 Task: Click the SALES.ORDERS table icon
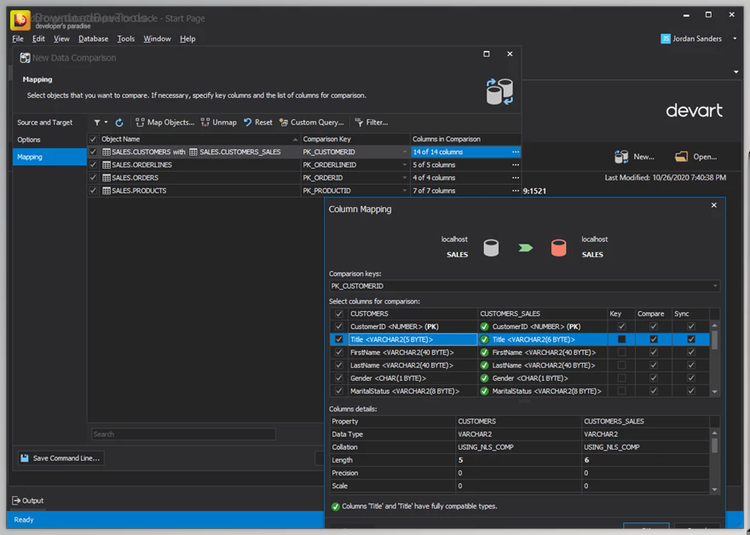pyautogui.click(x=107, y=178)
